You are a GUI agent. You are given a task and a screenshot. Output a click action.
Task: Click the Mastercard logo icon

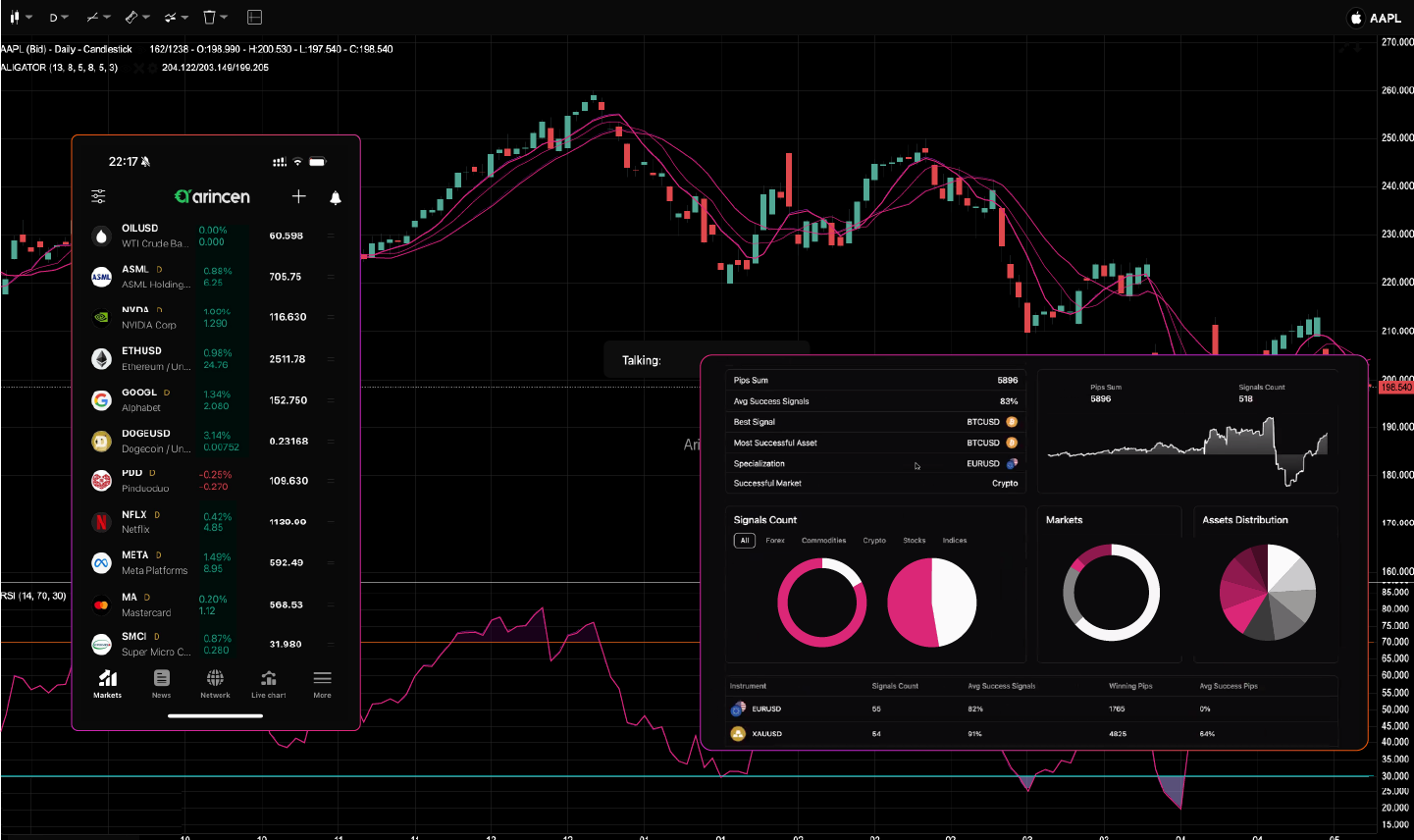(101, 604)
